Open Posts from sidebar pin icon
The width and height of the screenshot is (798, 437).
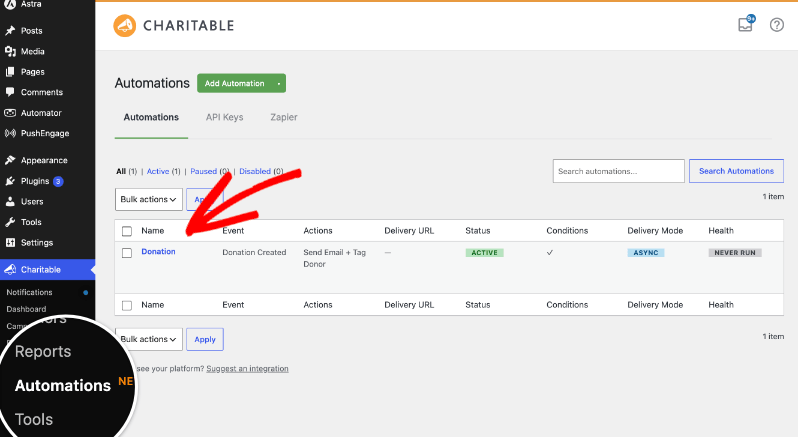(x=10, y=31)
